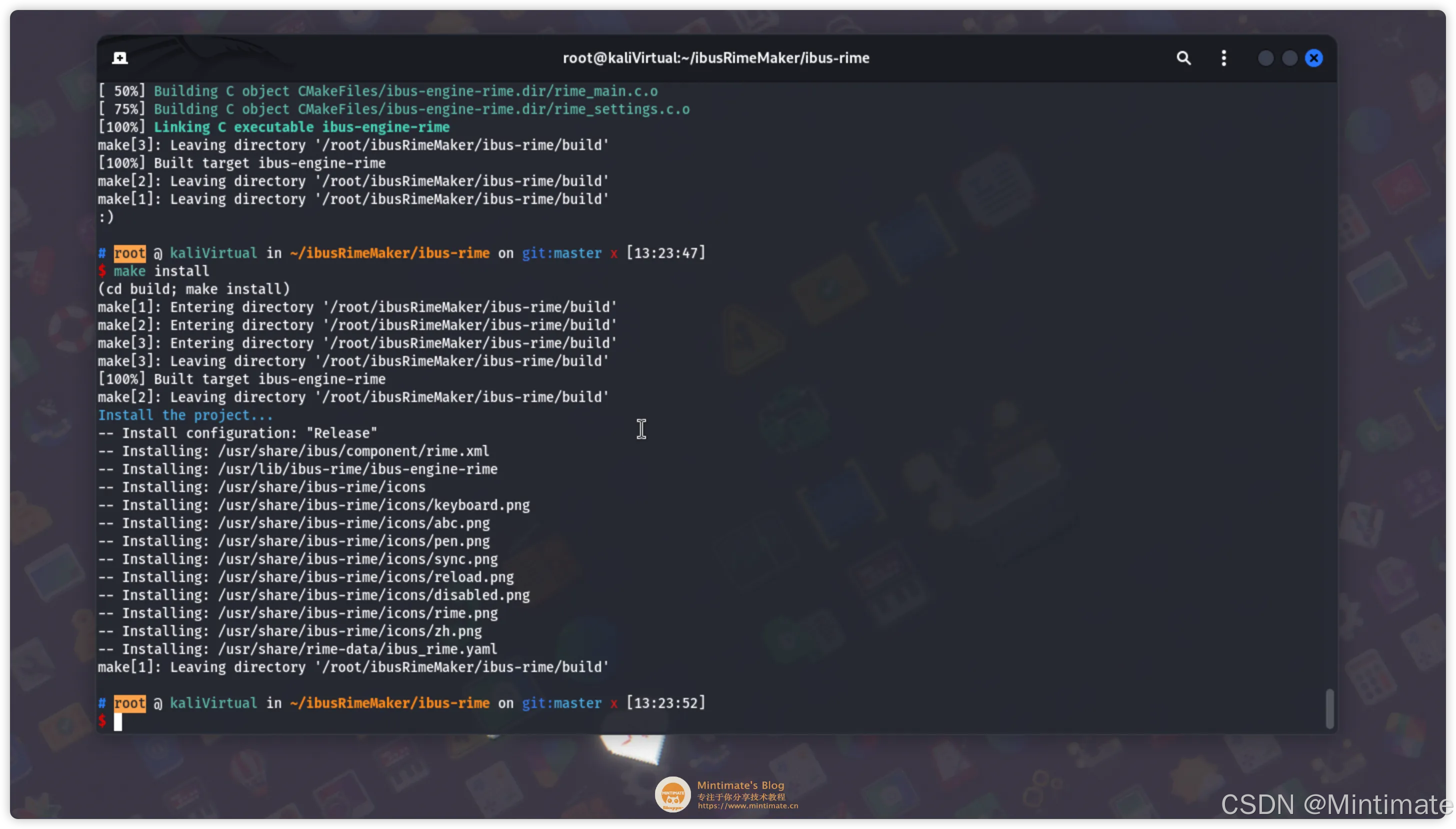Screen dimensions: 1456x829
Task: Click the '[ 50%] Building C object' rime_main line
Action: (378, 91)
